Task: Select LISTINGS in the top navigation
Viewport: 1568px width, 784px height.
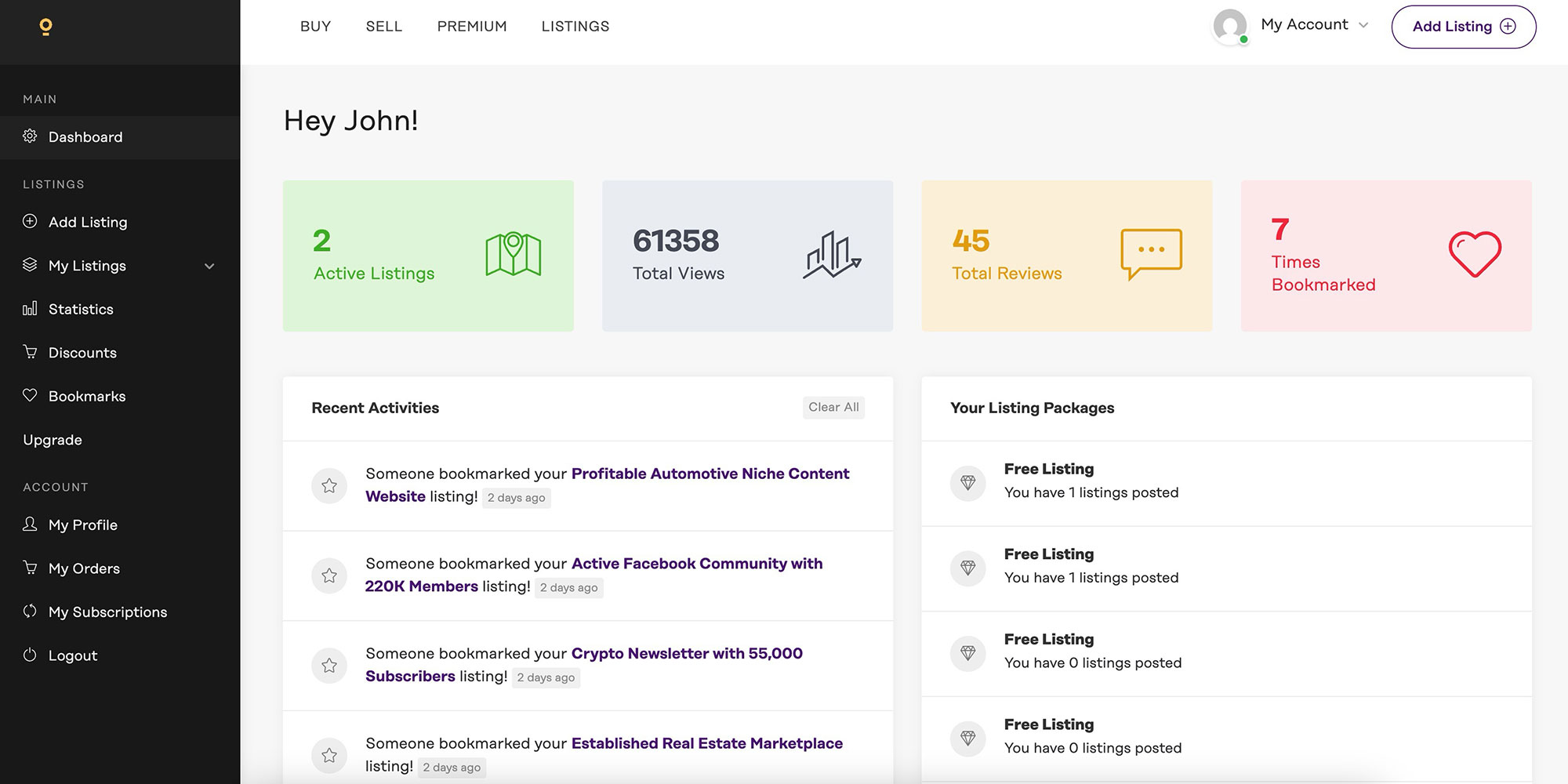Action: click(x=575, y=27)
